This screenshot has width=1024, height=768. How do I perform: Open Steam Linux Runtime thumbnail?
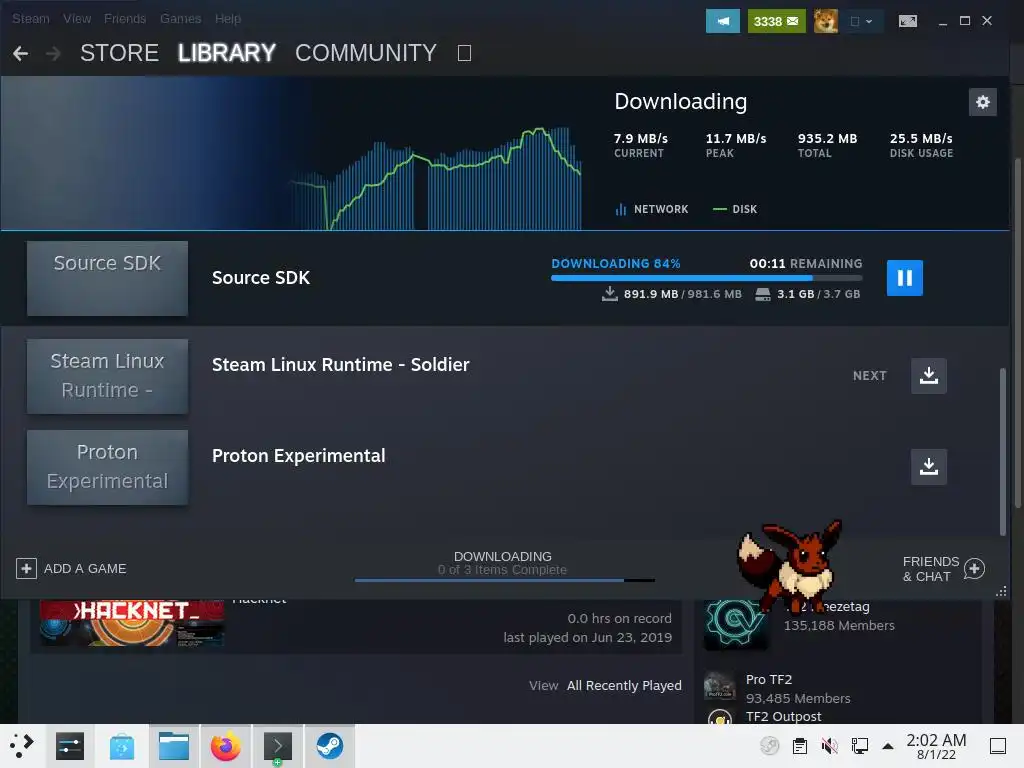[107, 376]
